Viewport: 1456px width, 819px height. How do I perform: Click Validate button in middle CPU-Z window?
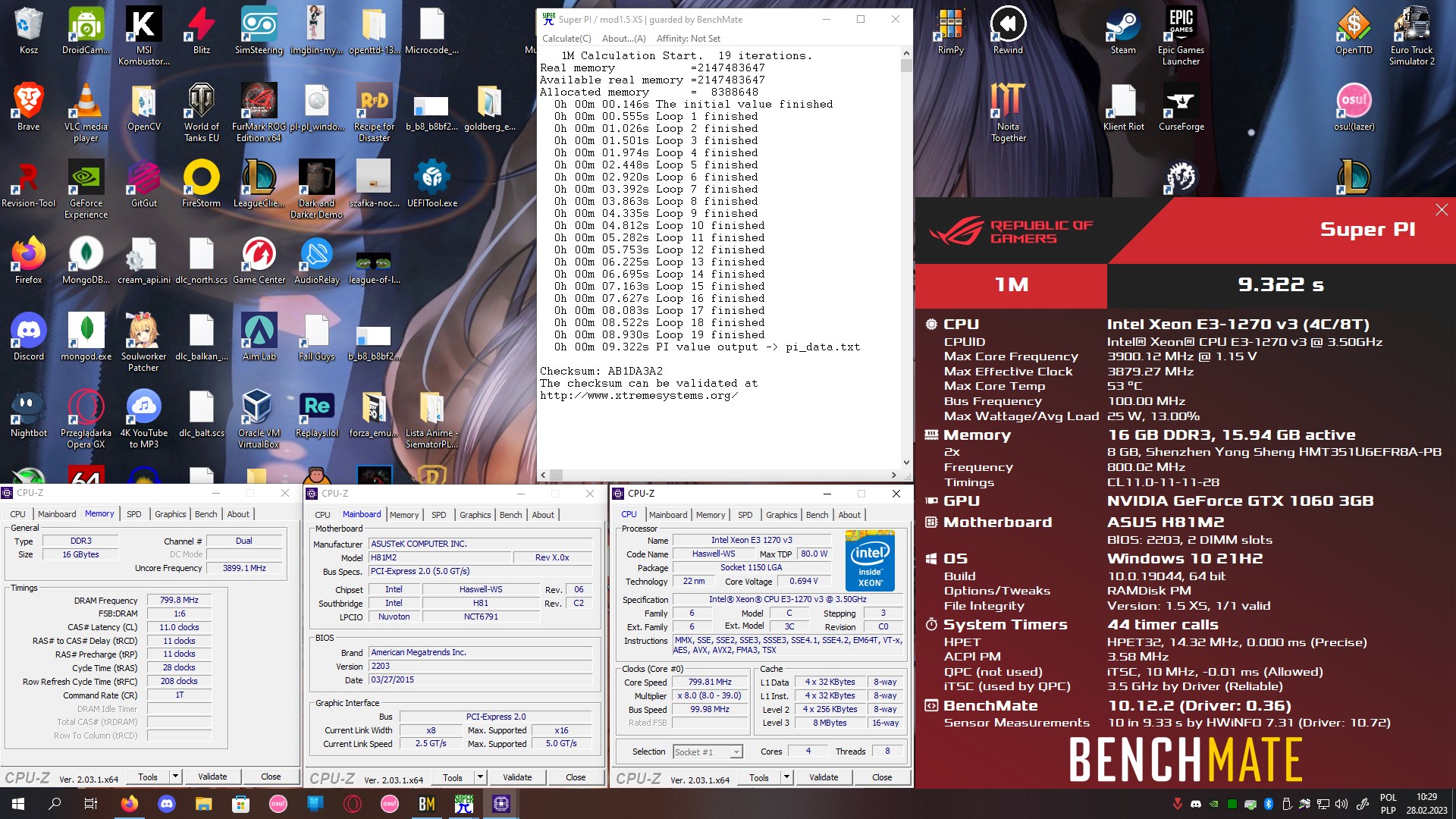517,777
